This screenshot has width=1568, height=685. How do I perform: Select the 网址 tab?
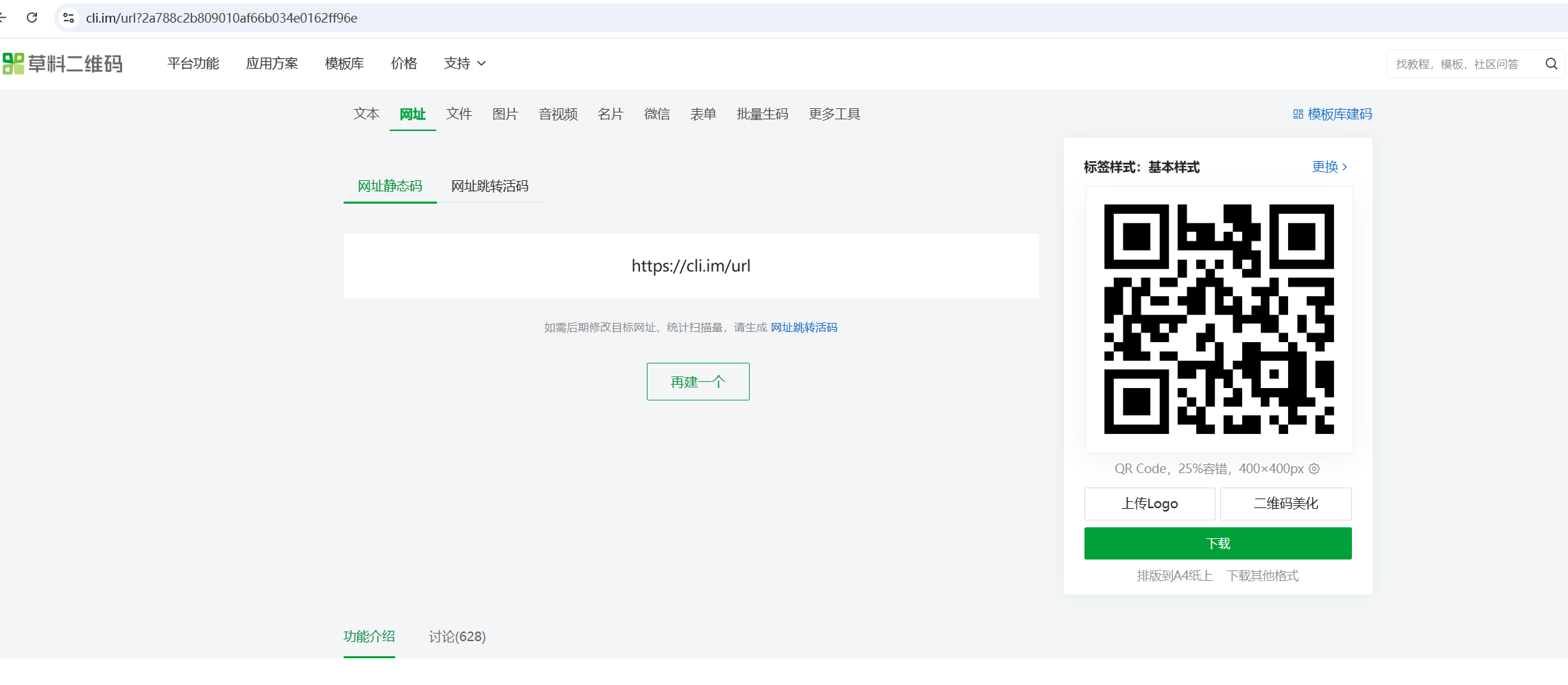click(x=413, y=114)
